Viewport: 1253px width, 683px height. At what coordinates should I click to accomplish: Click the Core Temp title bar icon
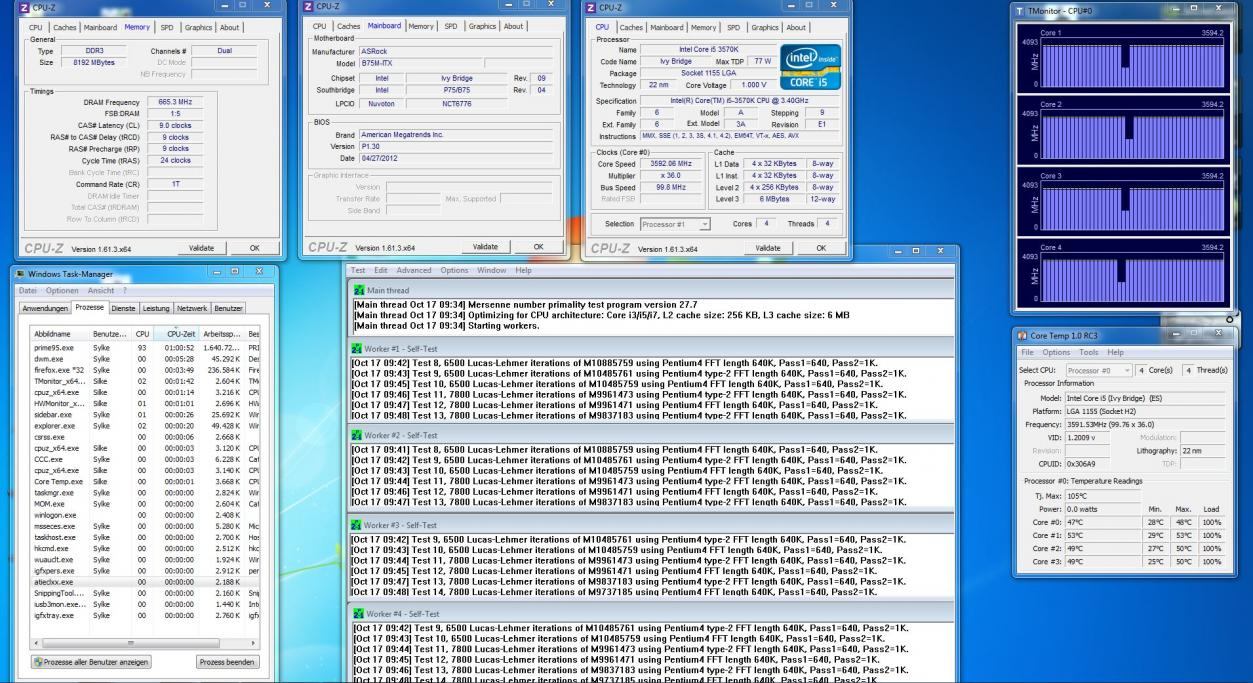pos(1022,334)
